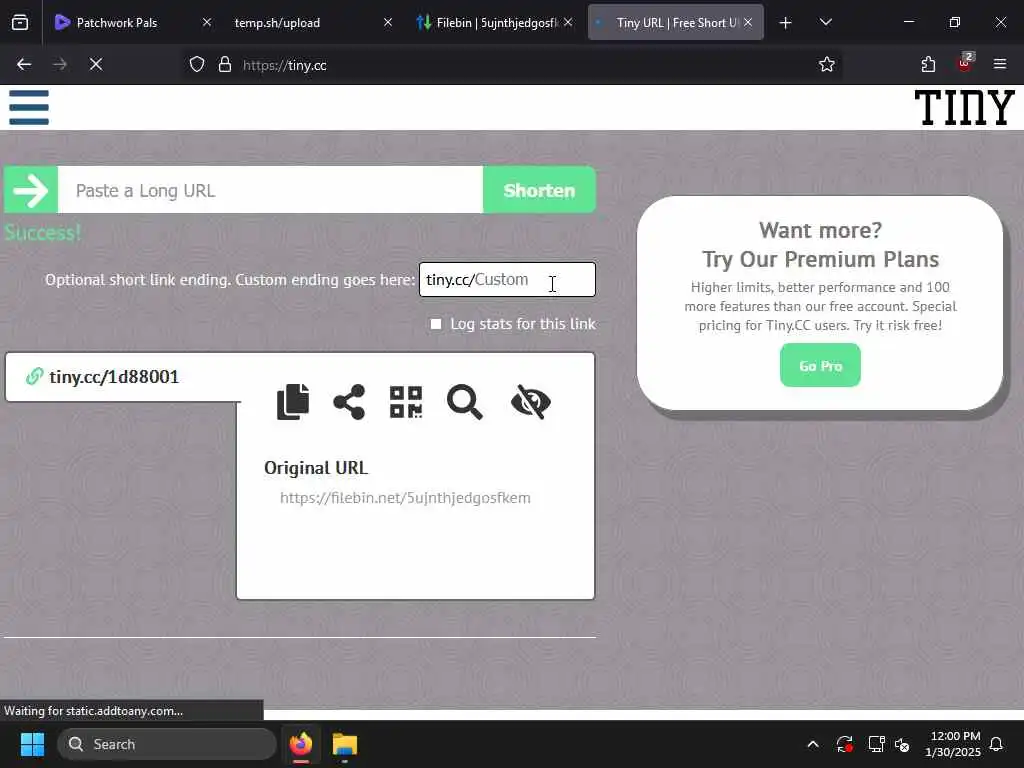Focus the Paste a Long URL field
The height and width of the screenshot is (768, 1024).
coord(270,190)
